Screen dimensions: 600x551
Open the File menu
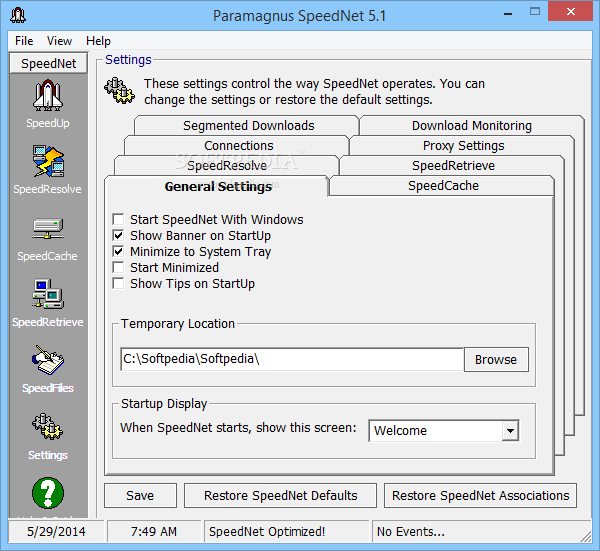click(x=24, y=41)
